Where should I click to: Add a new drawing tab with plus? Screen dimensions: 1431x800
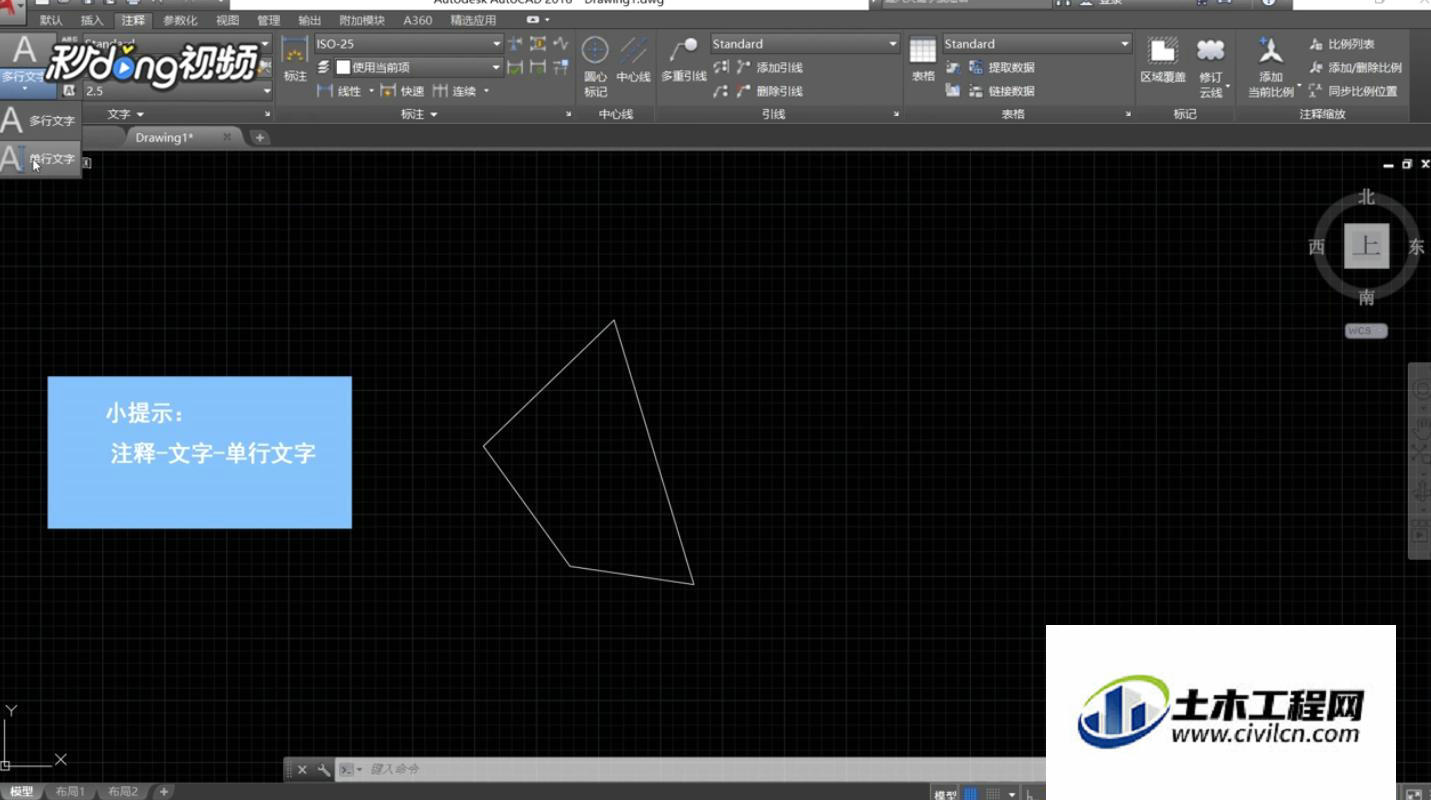(x=259, y=137)
